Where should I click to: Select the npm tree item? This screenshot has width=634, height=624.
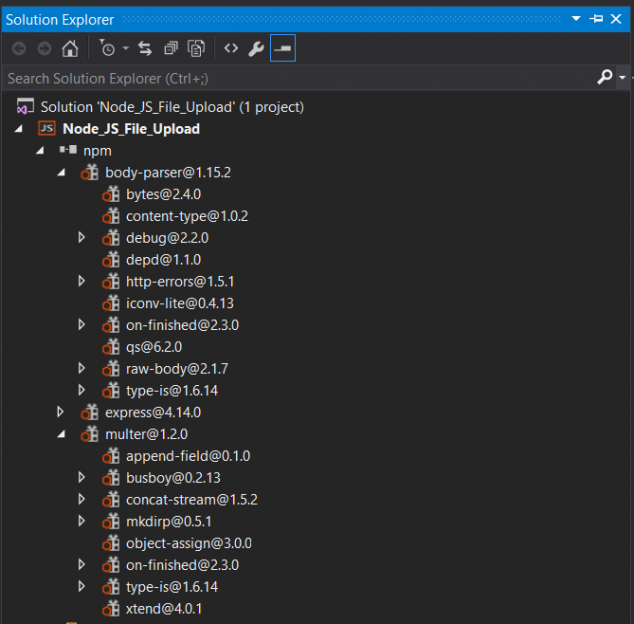97,151
